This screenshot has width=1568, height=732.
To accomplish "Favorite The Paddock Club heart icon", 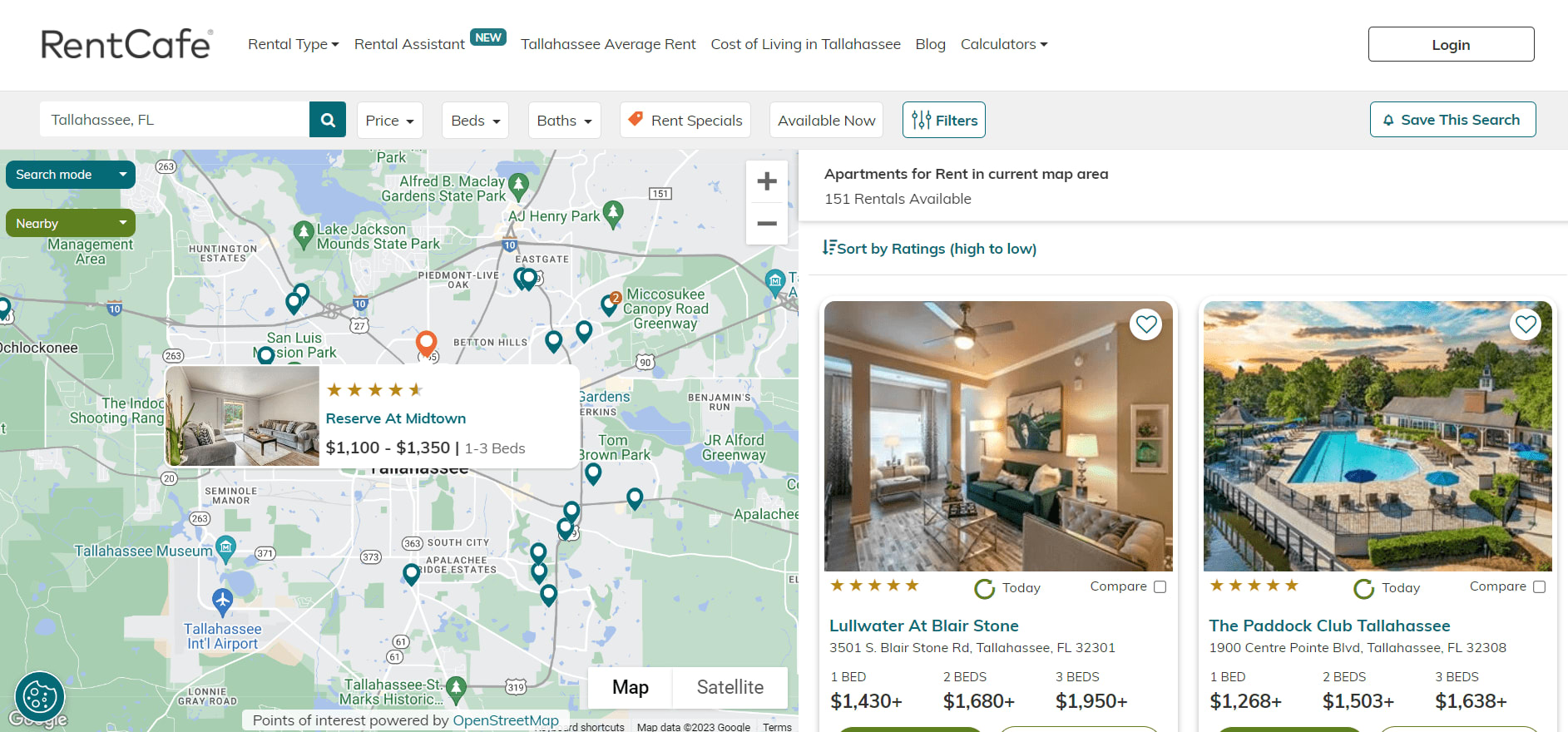I will coord(1526,324).
